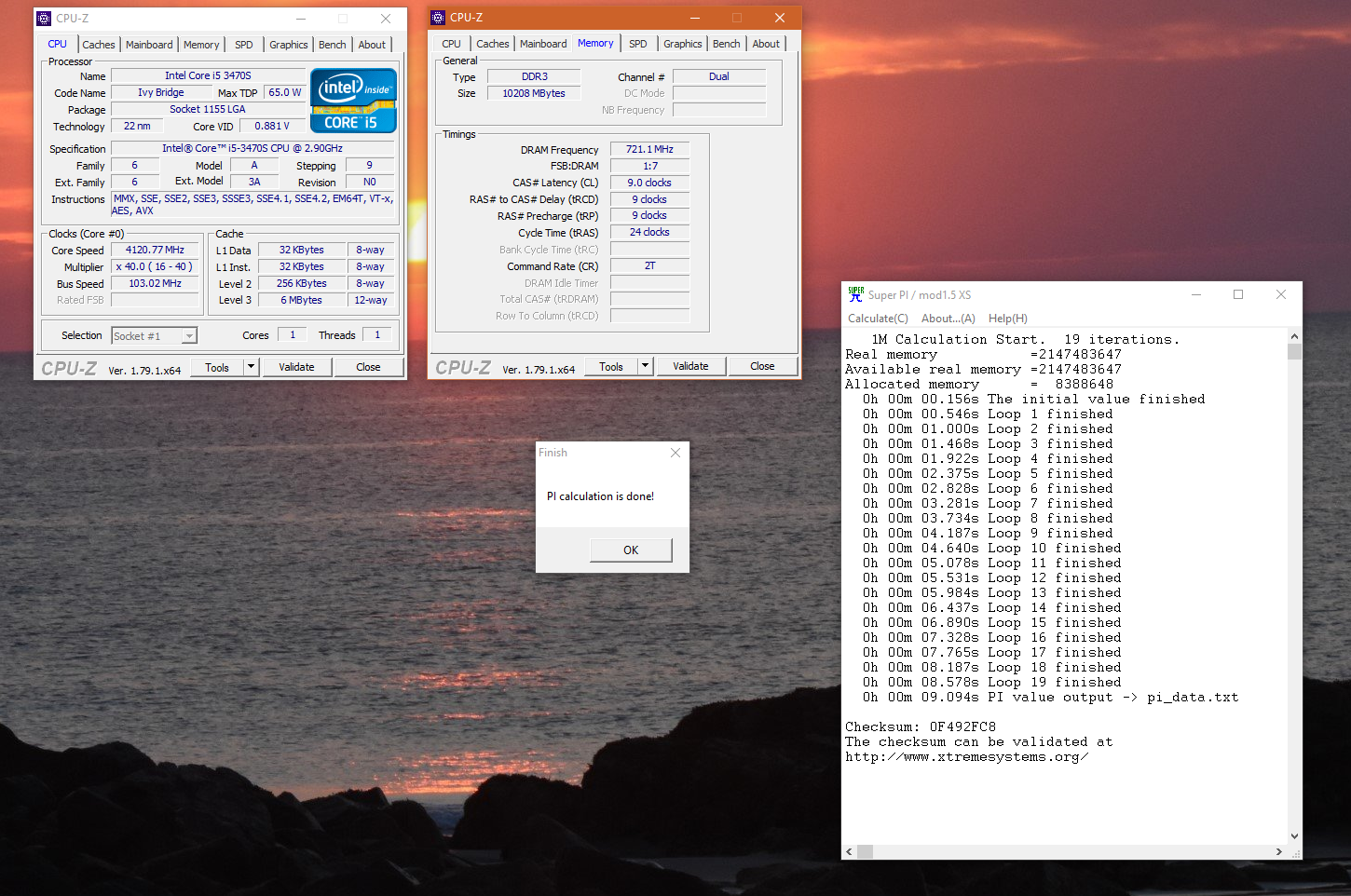
Task: Open Mainboard tab in left CPU-Z window
Action: [x=149, y=45]
